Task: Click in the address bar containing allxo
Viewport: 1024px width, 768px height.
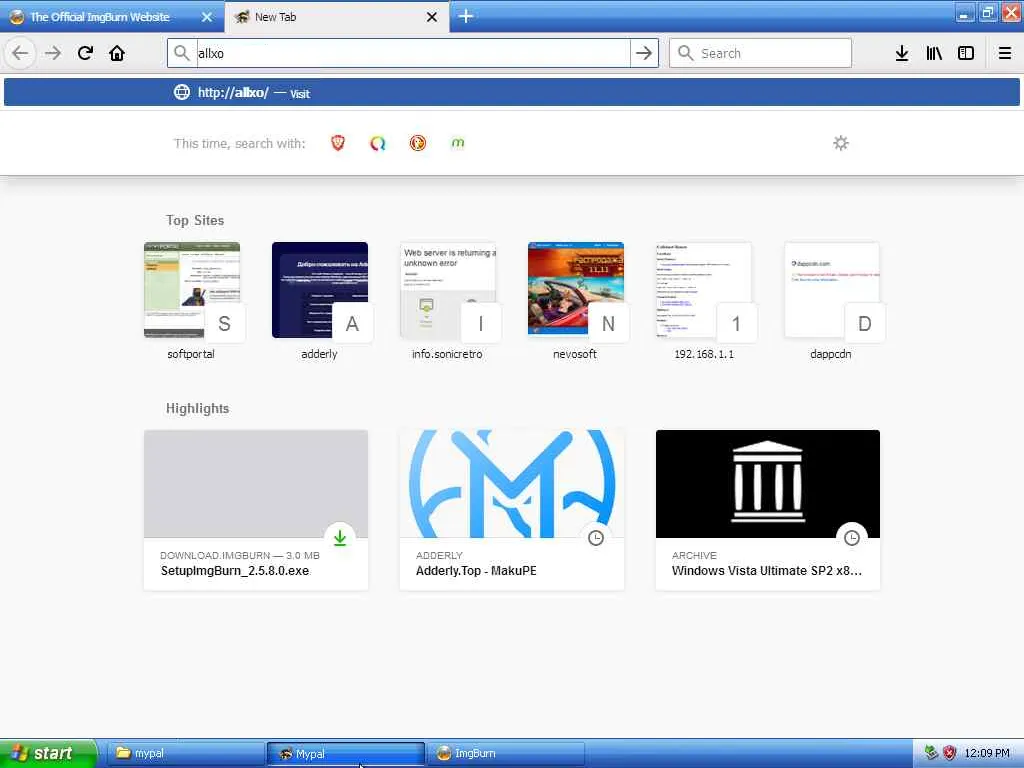Action: click(411, 53)
